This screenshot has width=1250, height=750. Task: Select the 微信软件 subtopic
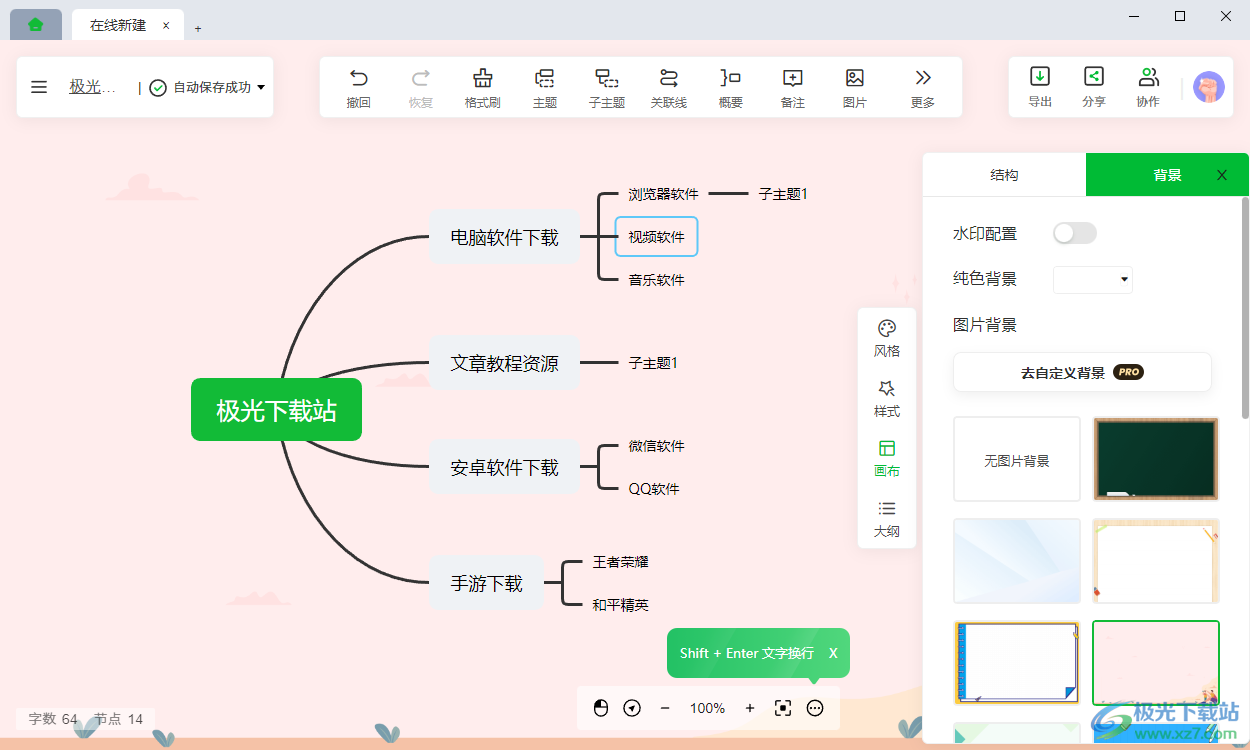(656, 446)
